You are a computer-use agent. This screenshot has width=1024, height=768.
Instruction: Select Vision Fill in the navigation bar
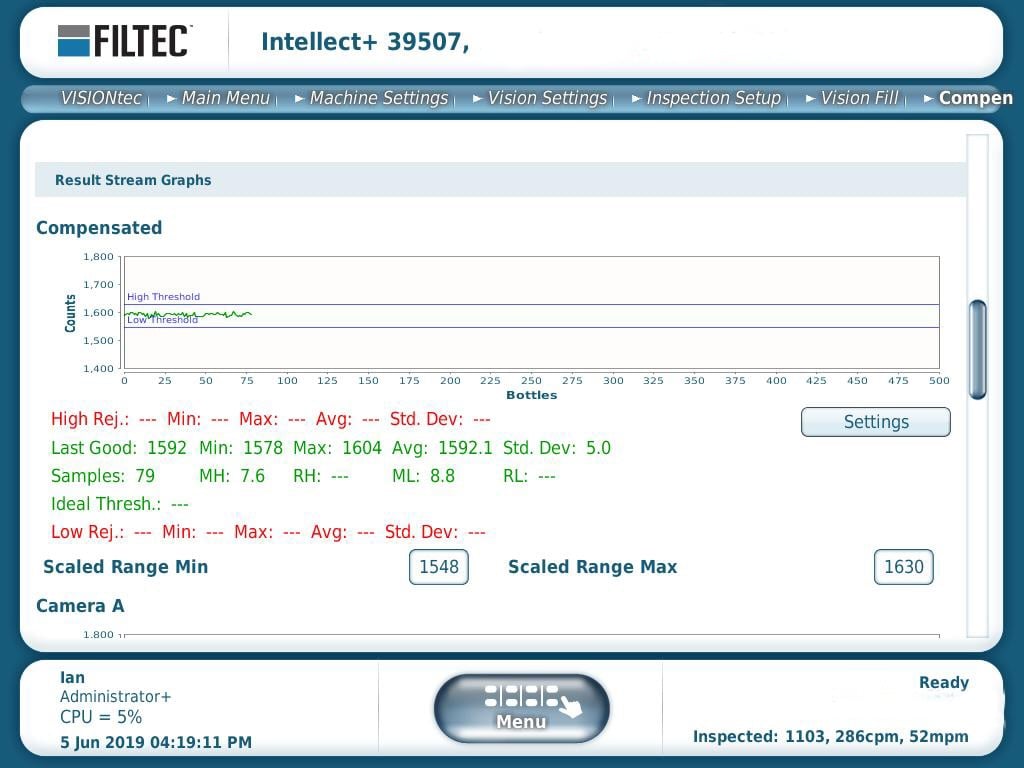click(862, 98)
